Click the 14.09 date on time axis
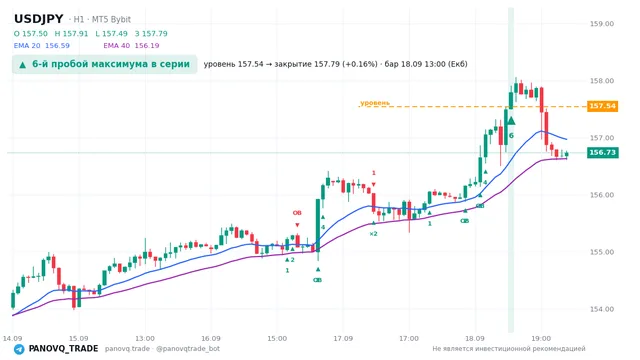This screenshot has width=640, height=360. point(12,338)
